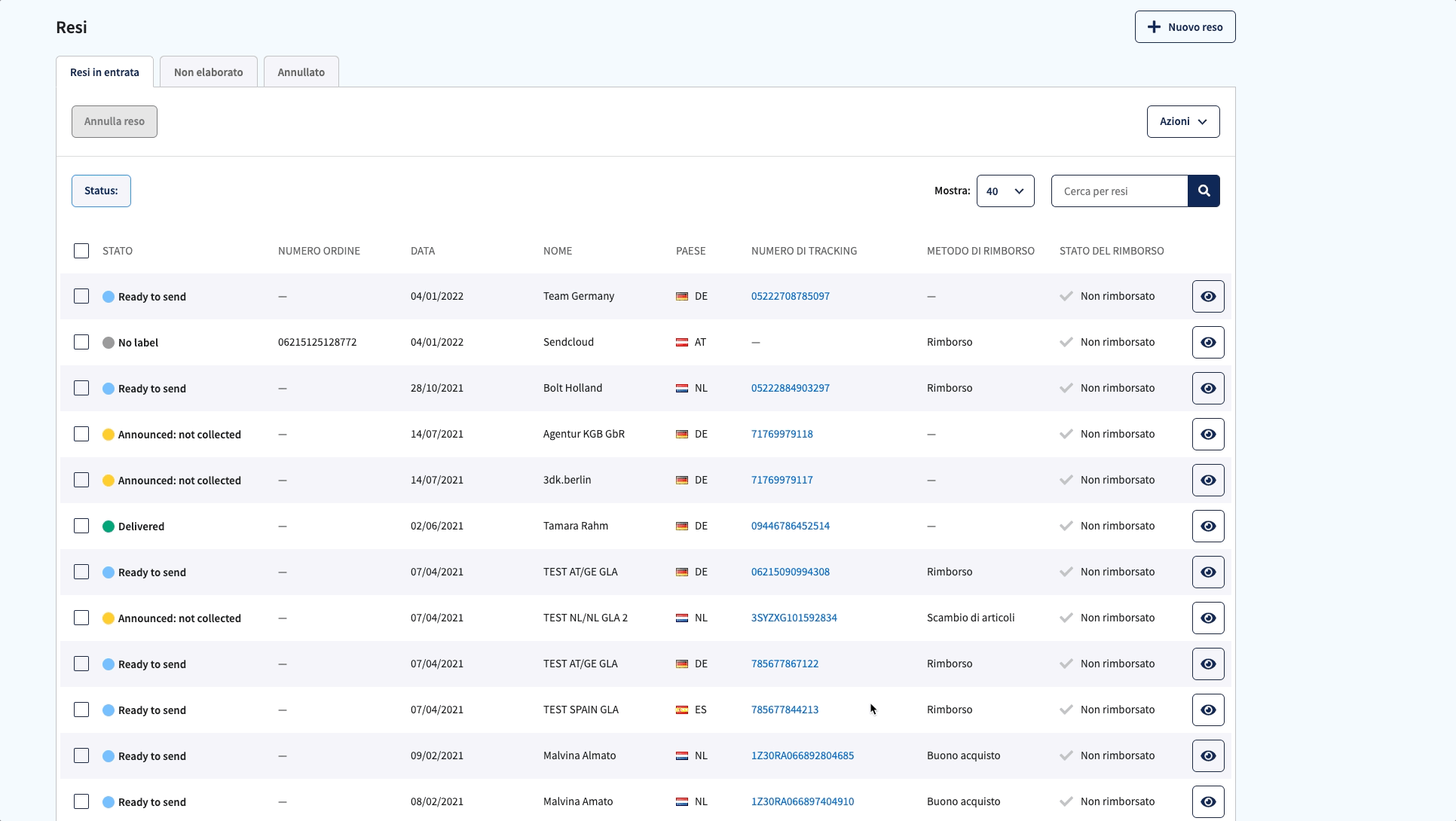
Task: Click order number 06215125128772
Action: click(317, 342)
